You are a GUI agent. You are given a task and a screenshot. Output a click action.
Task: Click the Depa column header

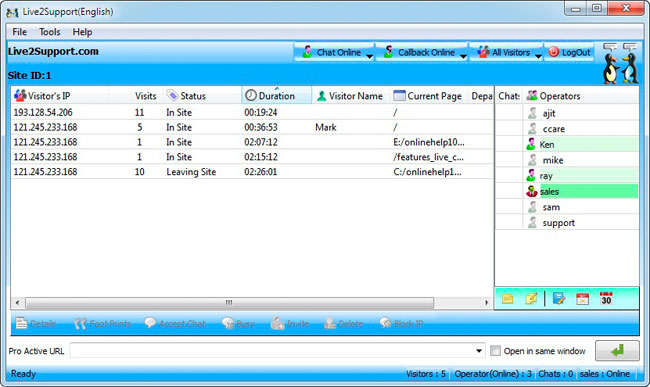point(481,96)
